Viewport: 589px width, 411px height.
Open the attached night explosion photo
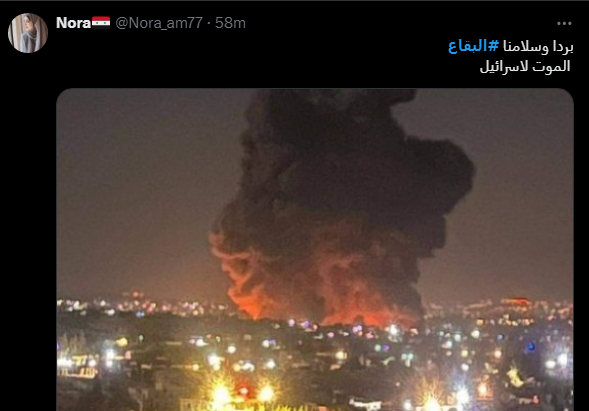click(x=315, y=250)
